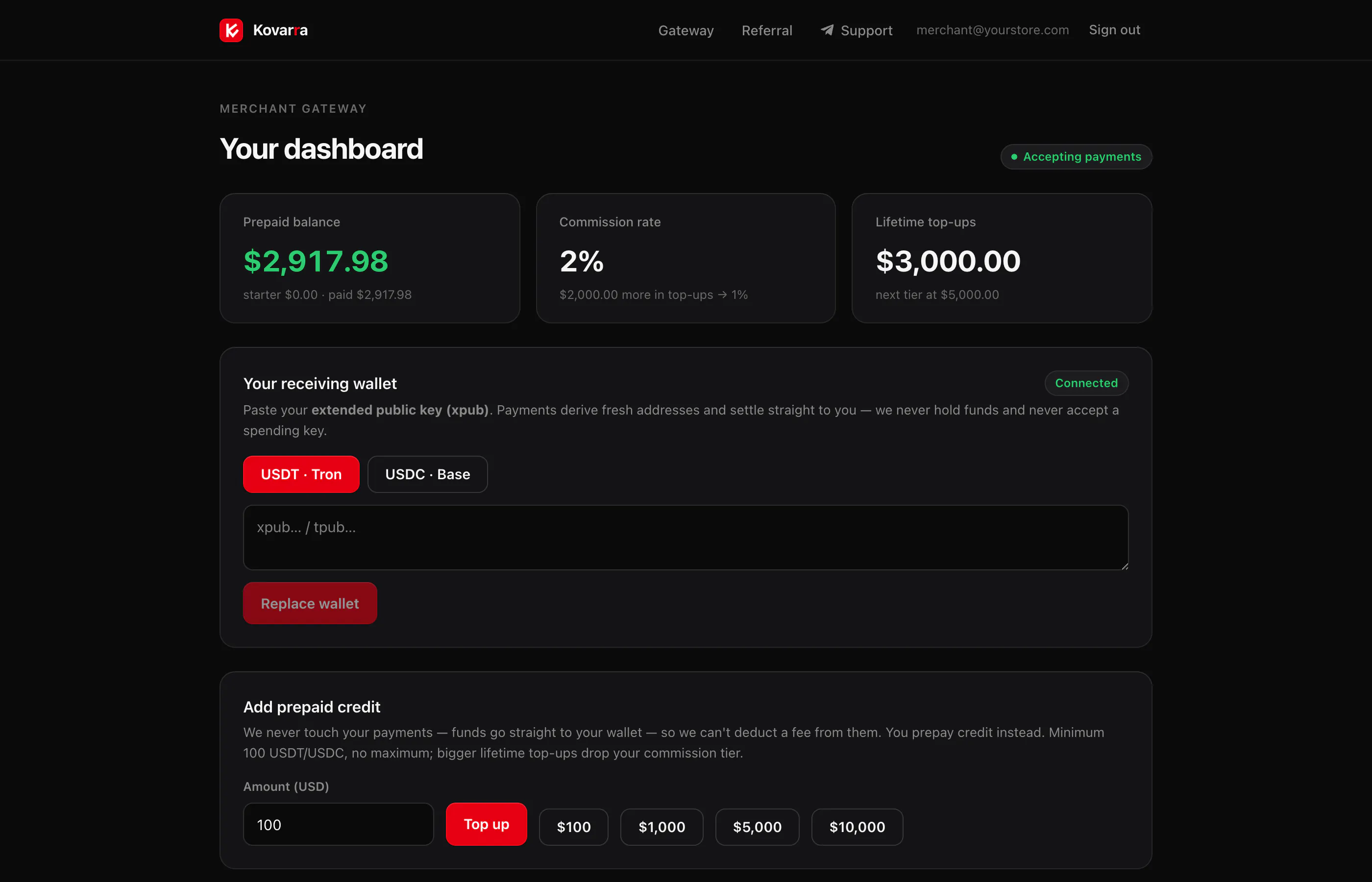
Task: Grab the resize handle of the xpub textarea
Action: 1124,566
